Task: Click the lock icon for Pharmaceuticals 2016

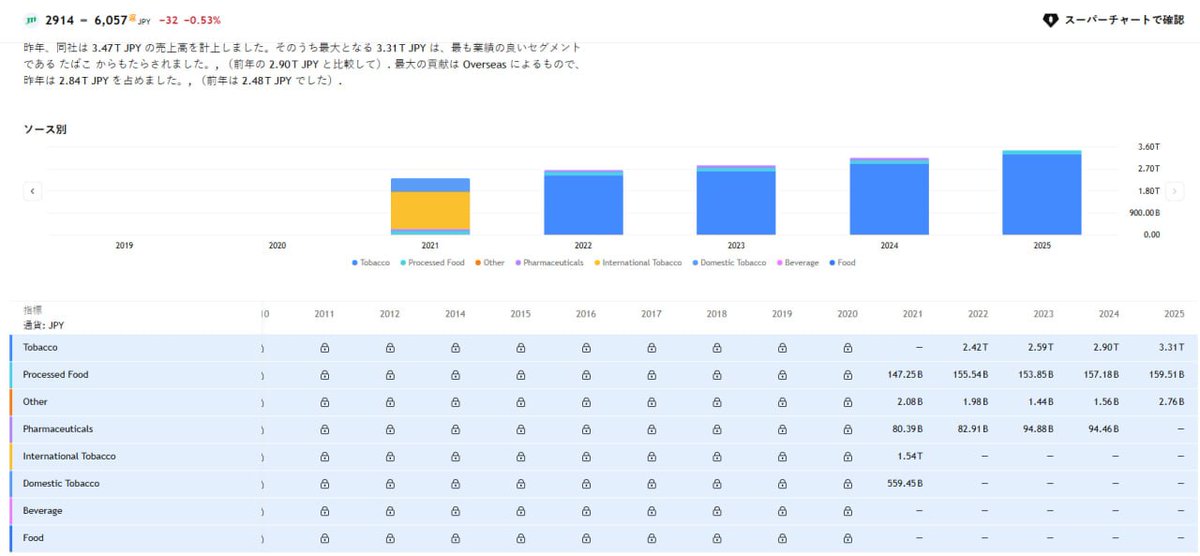Action: pos(586,429)
